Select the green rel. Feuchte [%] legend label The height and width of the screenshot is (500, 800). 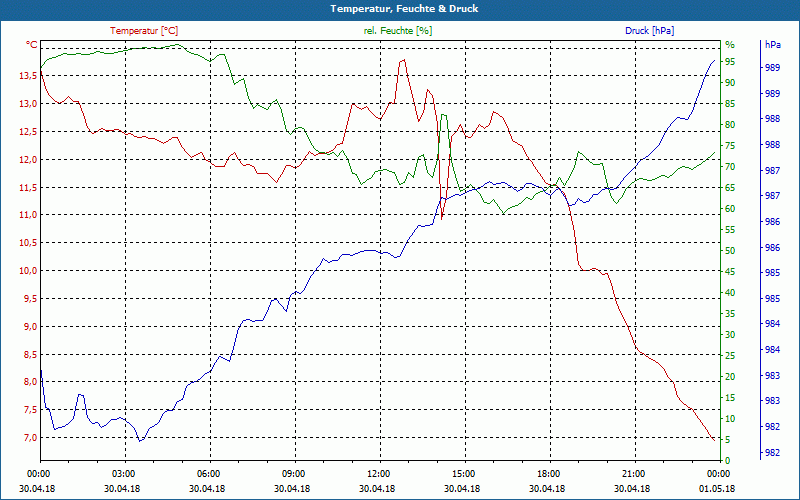click(397, 31)
